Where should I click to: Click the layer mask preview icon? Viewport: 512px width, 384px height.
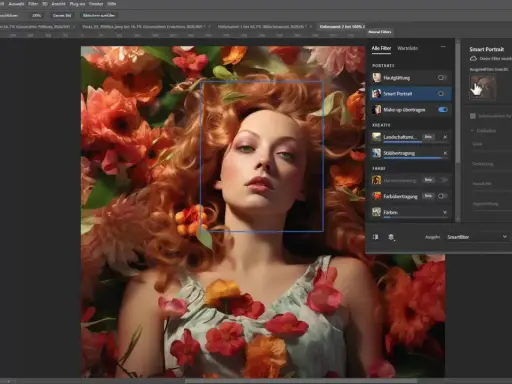click(x=391, y=237)
